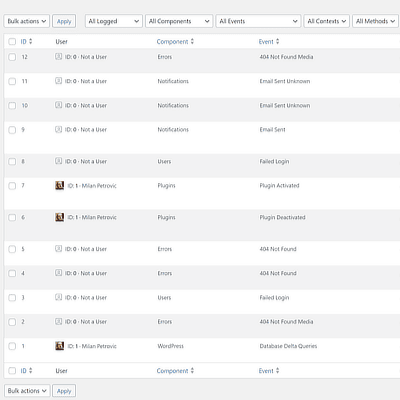
Task: Click Milan Petrovic avatar in row 7
Action: pos(59,185)
